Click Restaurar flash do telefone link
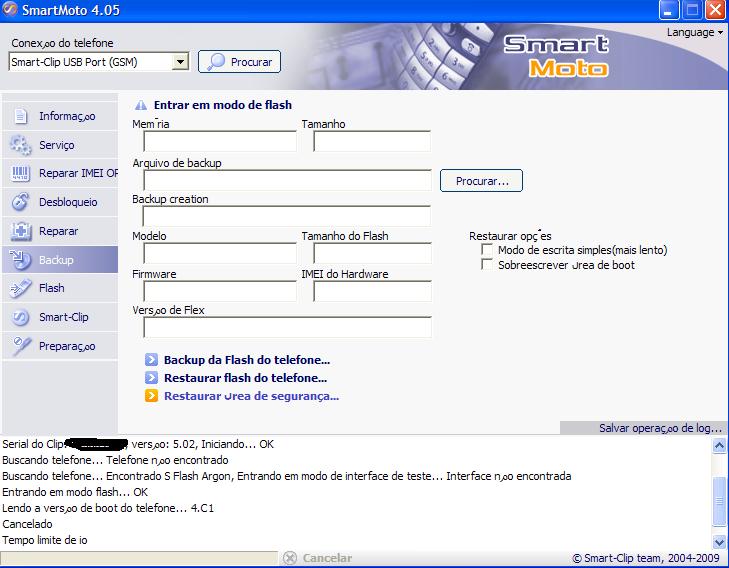The image size is (729, 568). pos(245,378)
